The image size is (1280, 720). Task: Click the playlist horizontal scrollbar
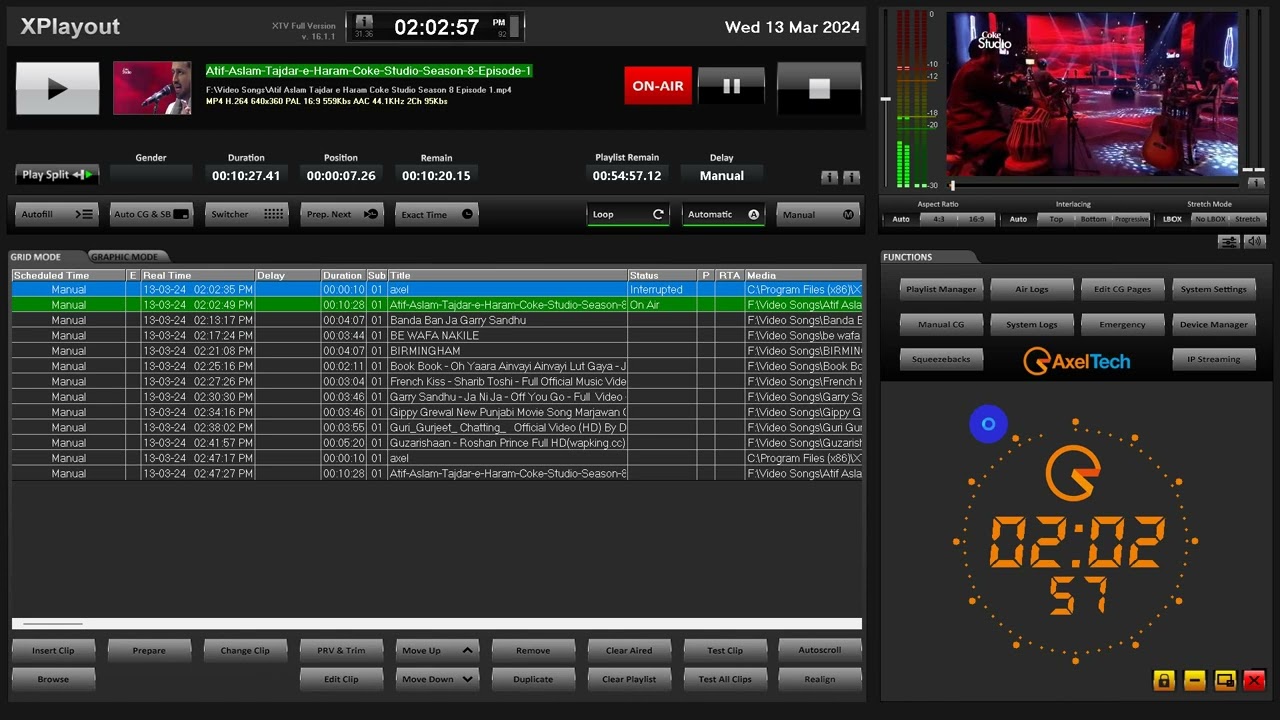pyautogui.click(x=436, y=624)
